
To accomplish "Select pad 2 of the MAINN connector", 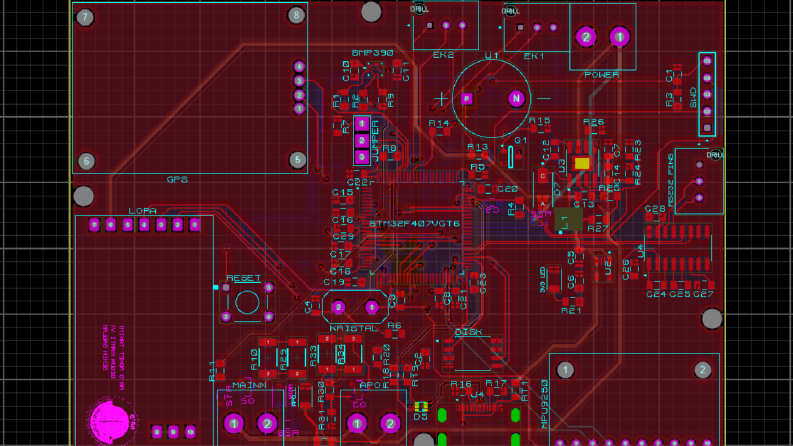I will [267, 423].
